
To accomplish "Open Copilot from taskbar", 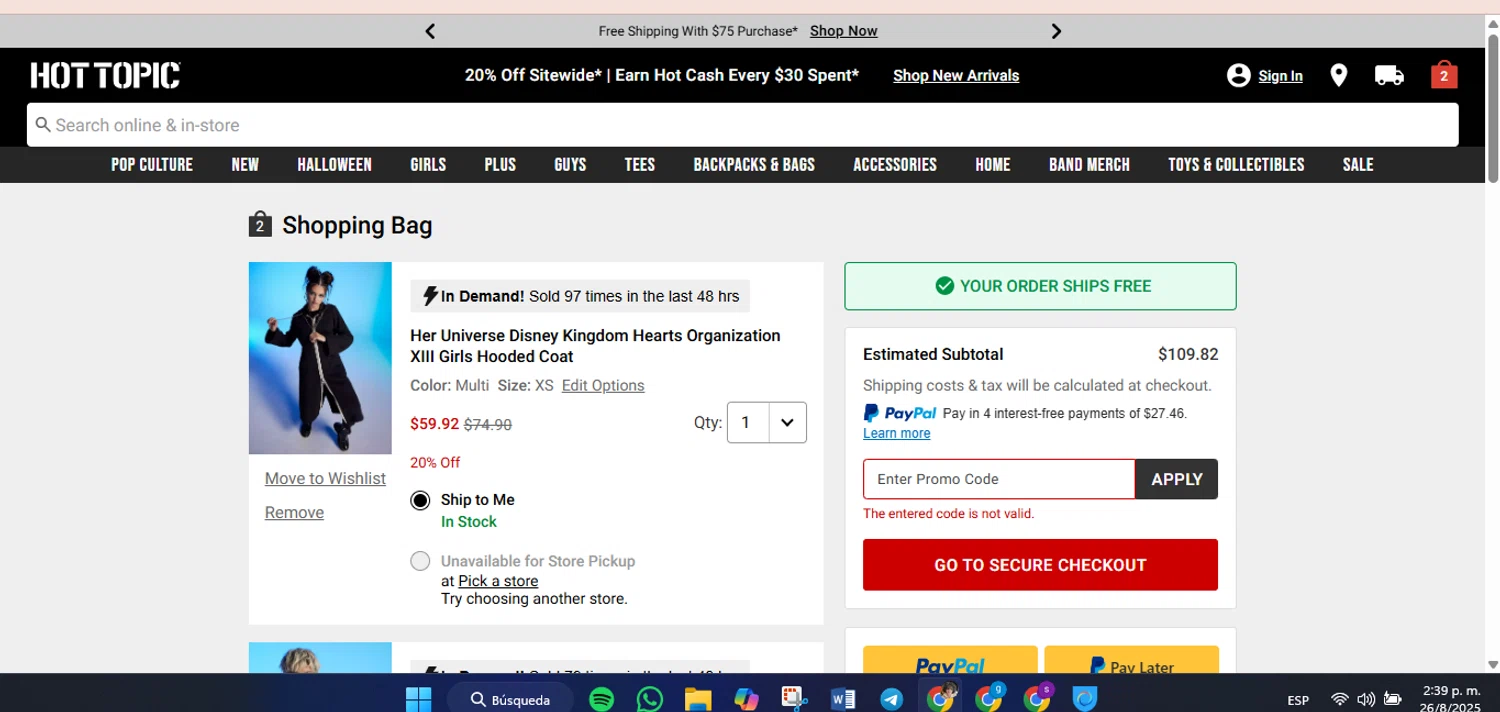I will pyautogui.click(x=746, y=699).
